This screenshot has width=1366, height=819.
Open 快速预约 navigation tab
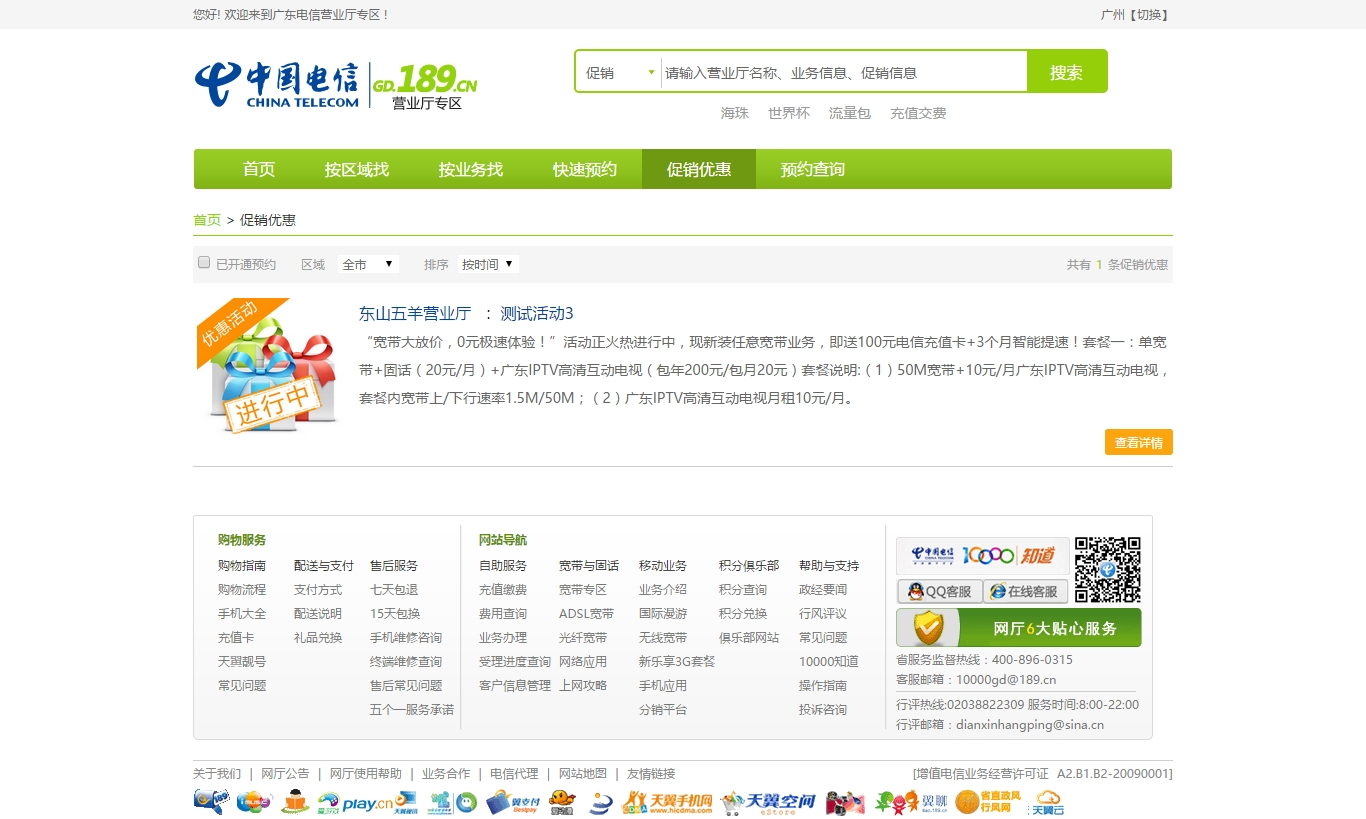(585, 169)
